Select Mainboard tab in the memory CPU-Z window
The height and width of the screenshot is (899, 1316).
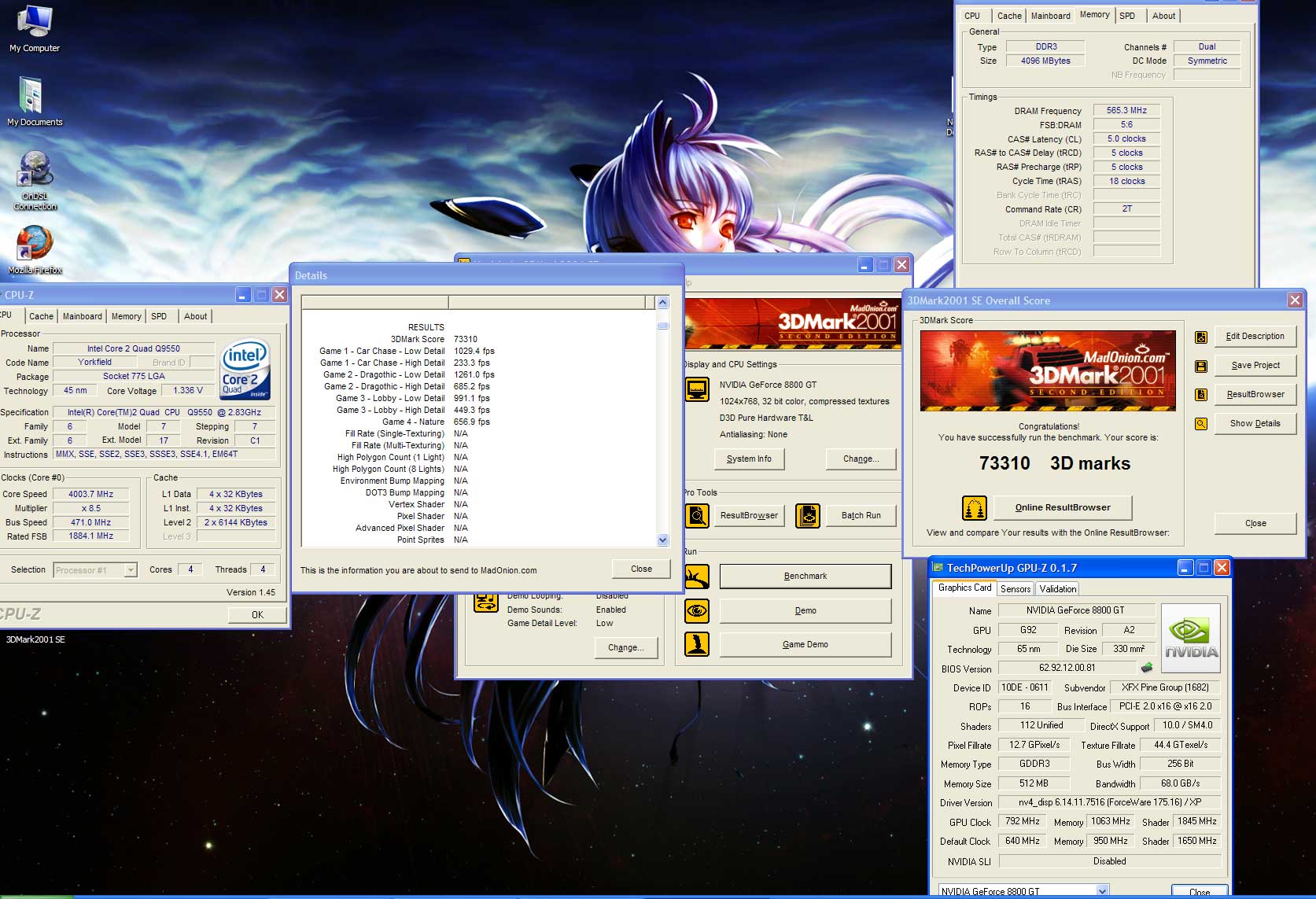tap(1050, 16)
